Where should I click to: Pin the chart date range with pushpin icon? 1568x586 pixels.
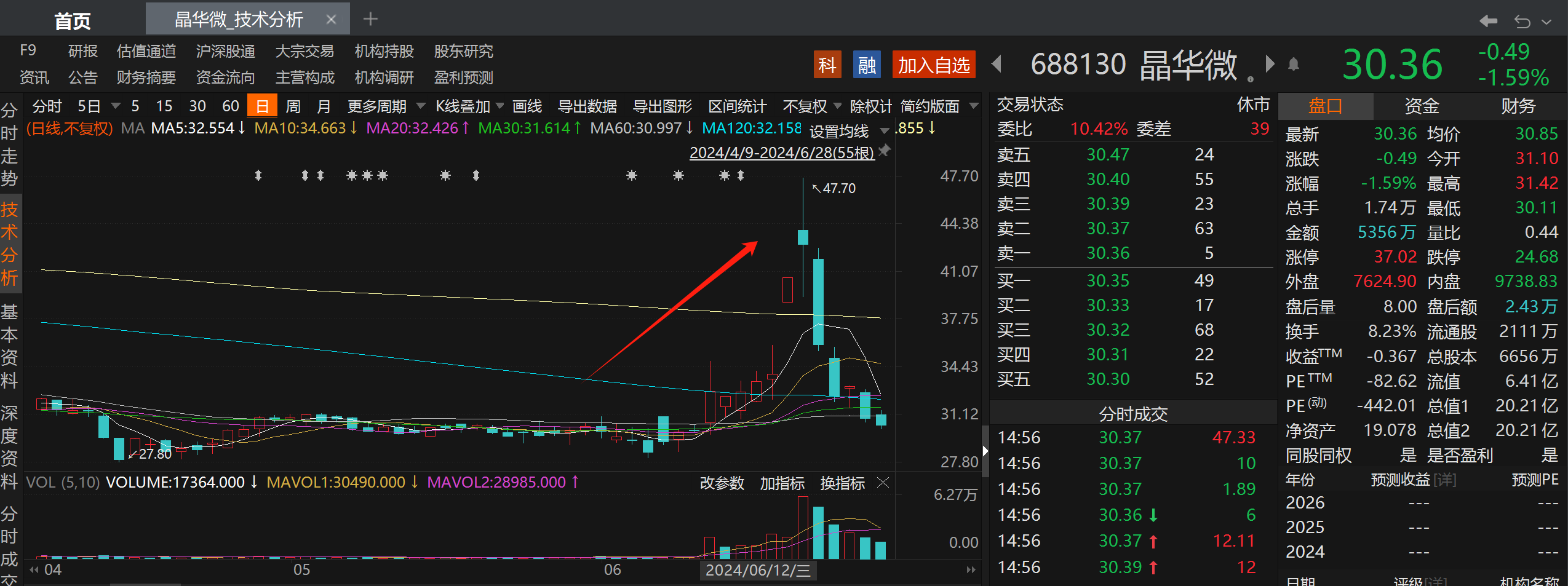point(885,151)
